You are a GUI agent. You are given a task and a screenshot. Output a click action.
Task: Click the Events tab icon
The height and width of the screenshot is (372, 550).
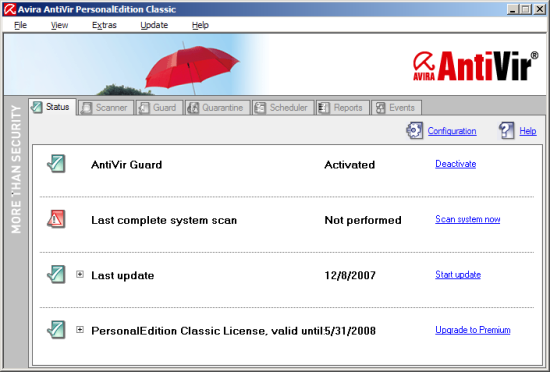coord(380,108)
